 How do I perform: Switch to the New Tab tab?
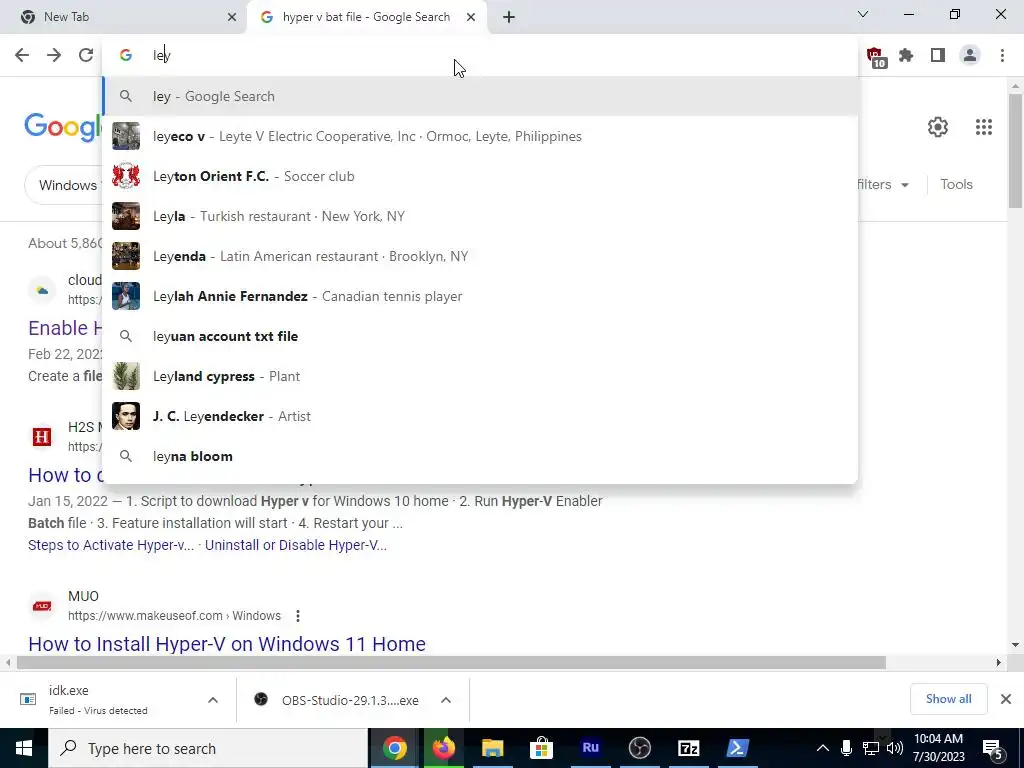(x=123, y=17)
